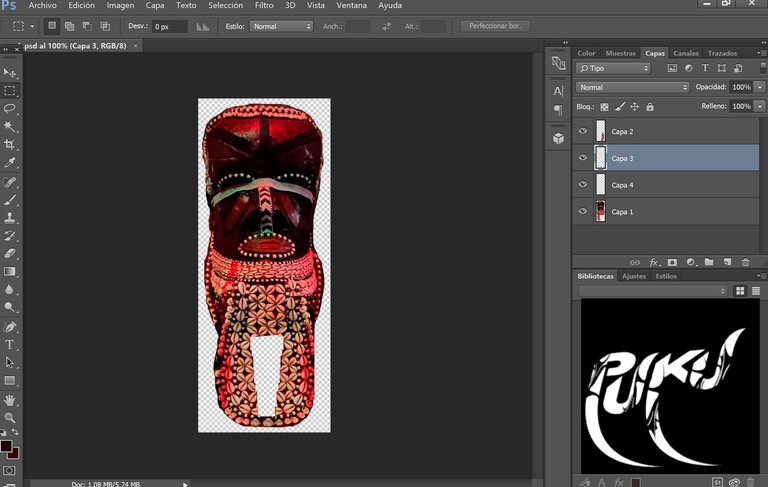Open the Ventana menu
Image resolution: width=768 pixels, height=487 pixels.
pyautogui.click(x=351, y=5)
